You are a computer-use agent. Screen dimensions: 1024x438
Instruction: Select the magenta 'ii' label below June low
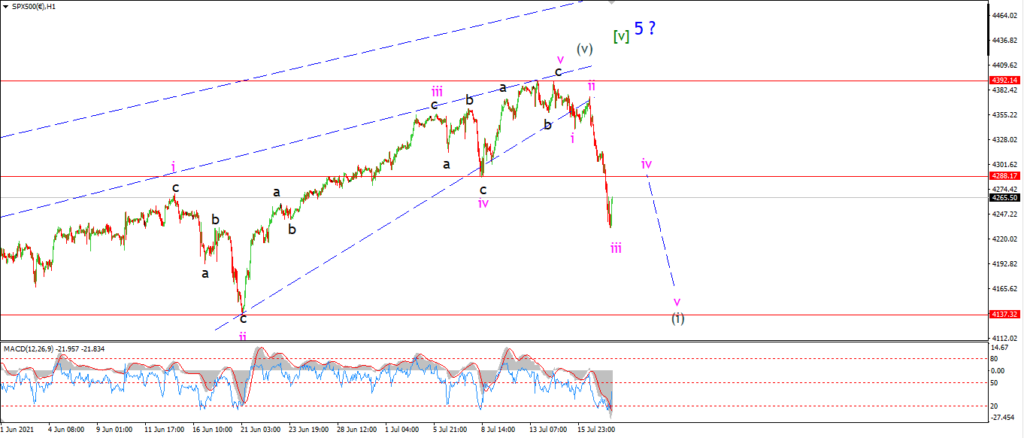coord(242,336)
